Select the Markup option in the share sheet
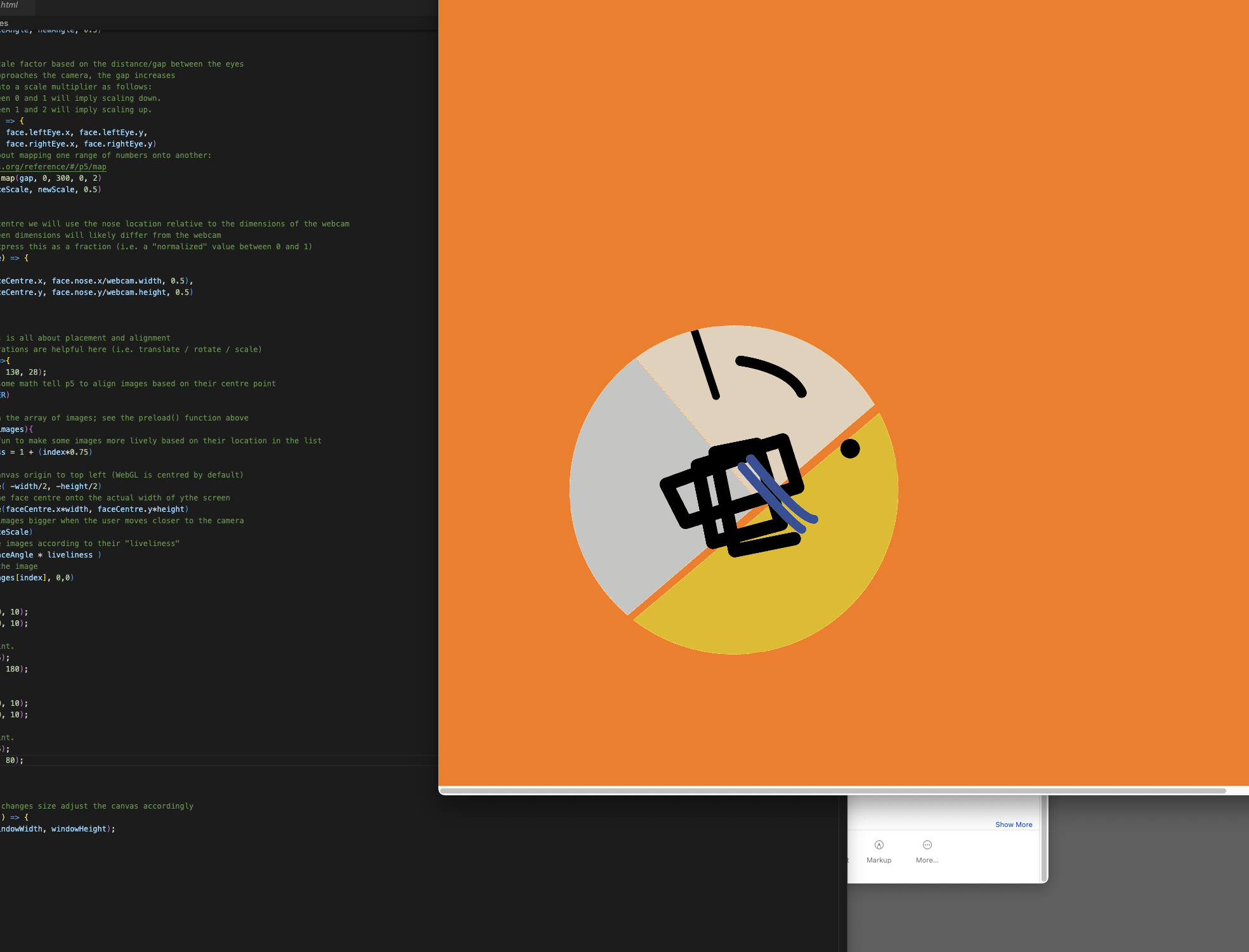Screen dimensions: 1249x952 pos(879,850)
